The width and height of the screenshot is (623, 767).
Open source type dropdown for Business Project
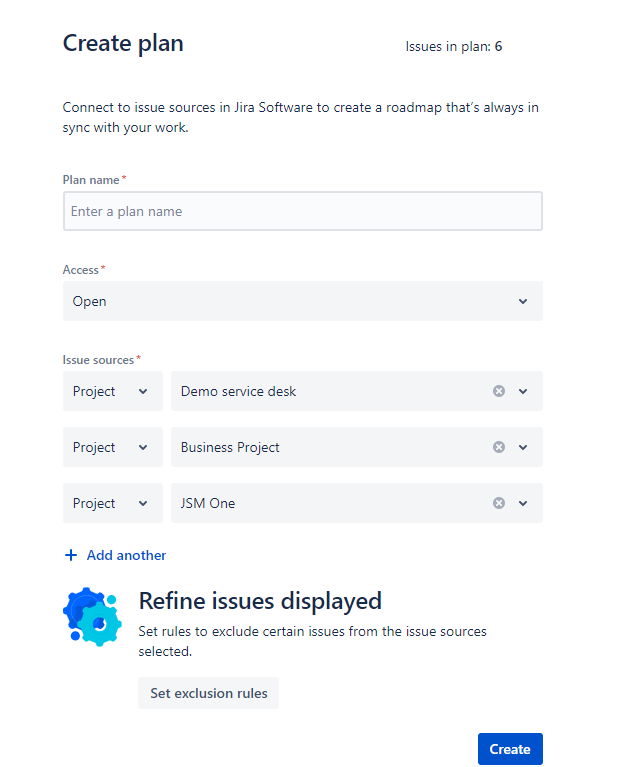(x=113, y=447)
